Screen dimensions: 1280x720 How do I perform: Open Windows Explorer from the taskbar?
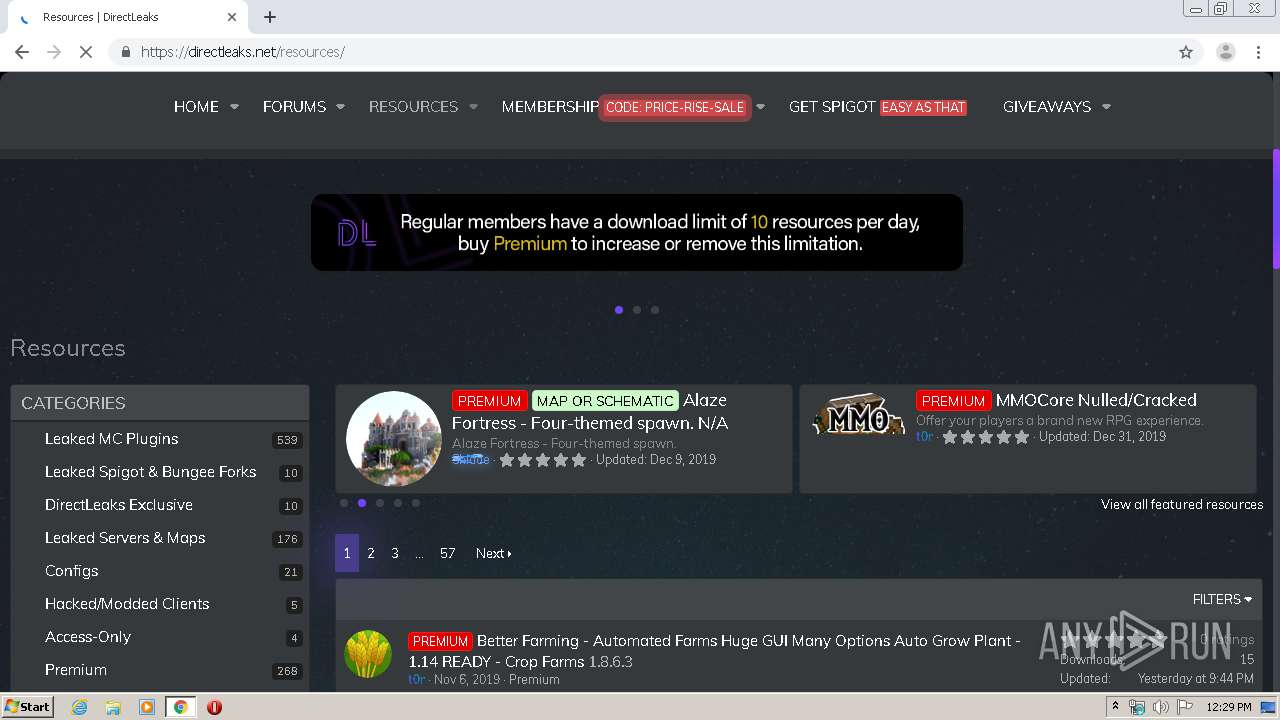click(x=113, y=707)
